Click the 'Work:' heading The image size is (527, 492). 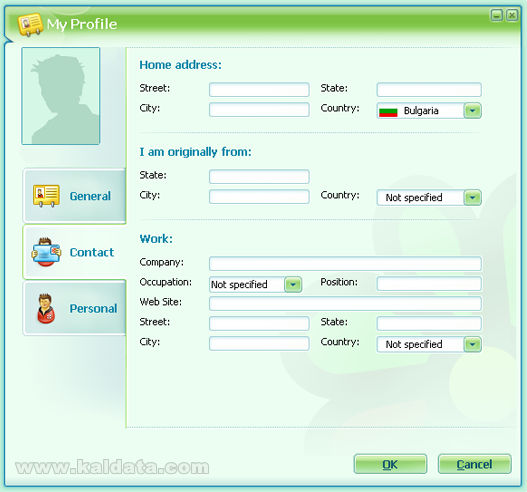156,239
